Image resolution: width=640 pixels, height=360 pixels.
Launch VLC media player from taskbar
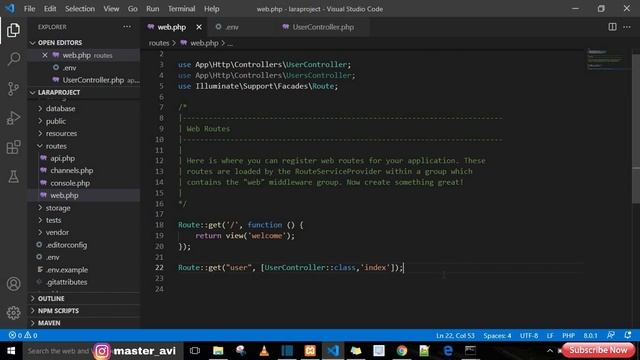pyautogui.click(x=264, y=351)
